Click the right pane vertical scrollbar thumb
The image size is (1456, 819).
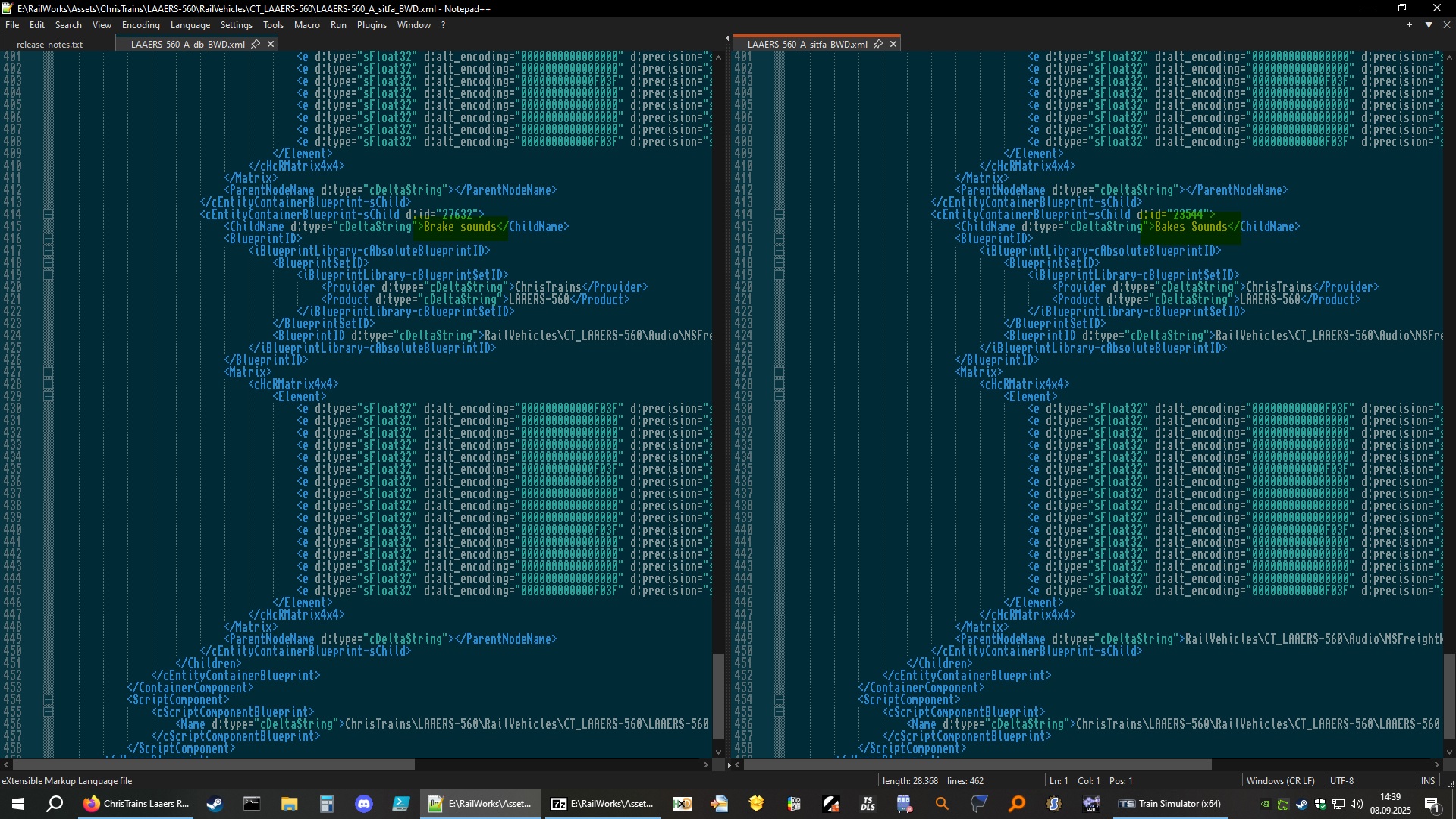click(1449, 696)
